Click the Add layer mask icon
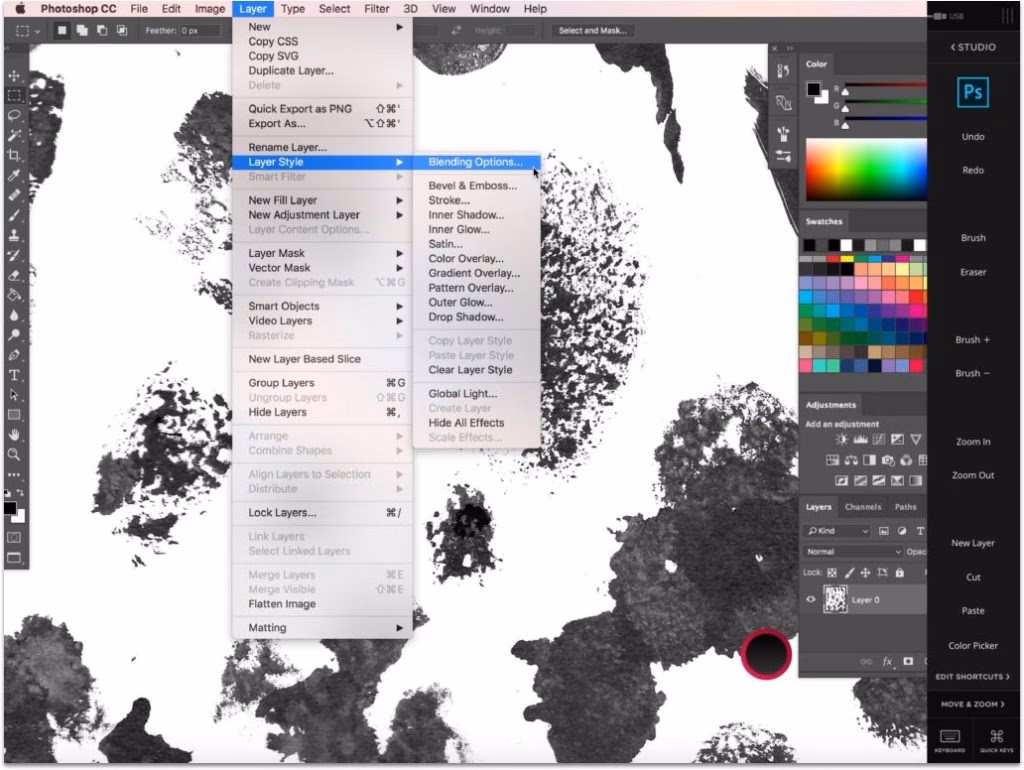 pos(908,661)
